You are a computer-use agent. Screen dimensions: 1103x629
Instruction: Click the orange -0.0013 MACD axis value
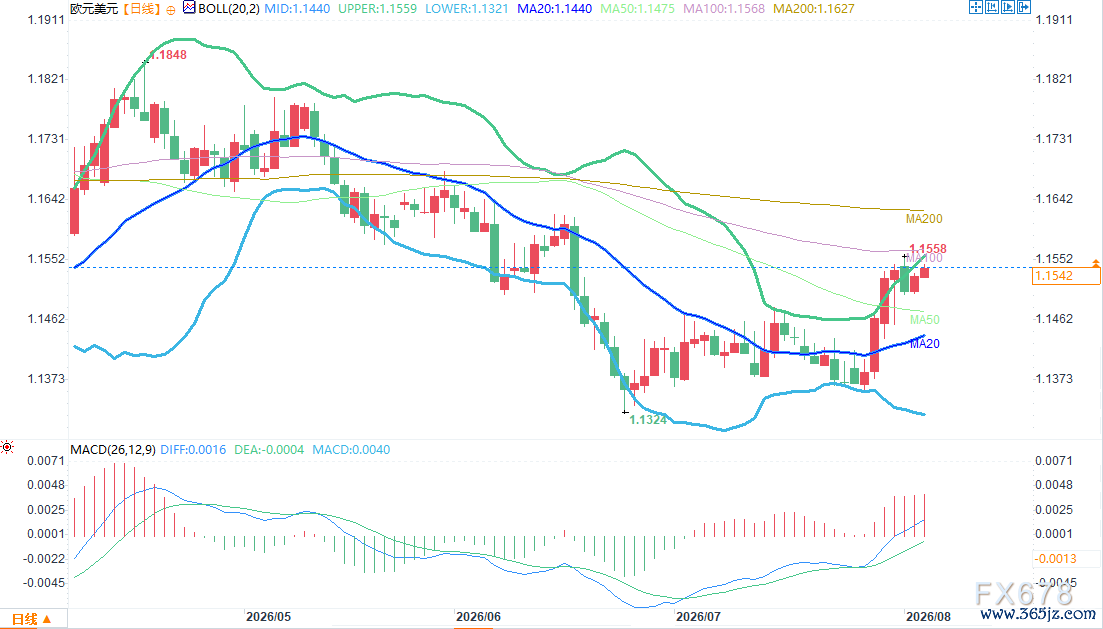(1055, 559)
